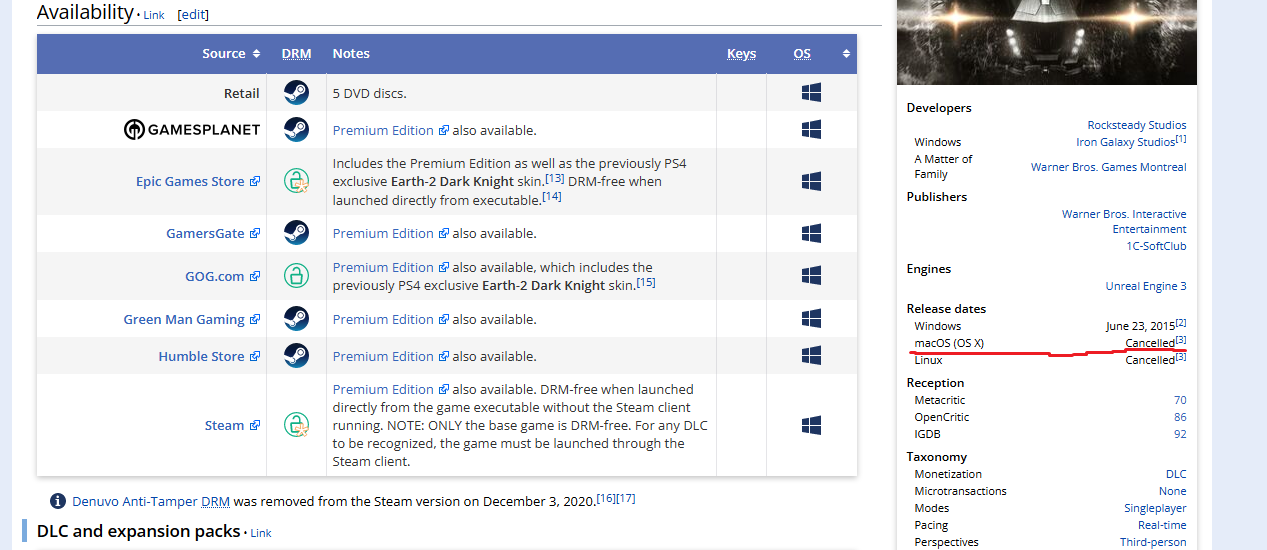Open Premium Edition link in Gamesplanet row
The image size is (1267, 550).
[x=390, y=130]
